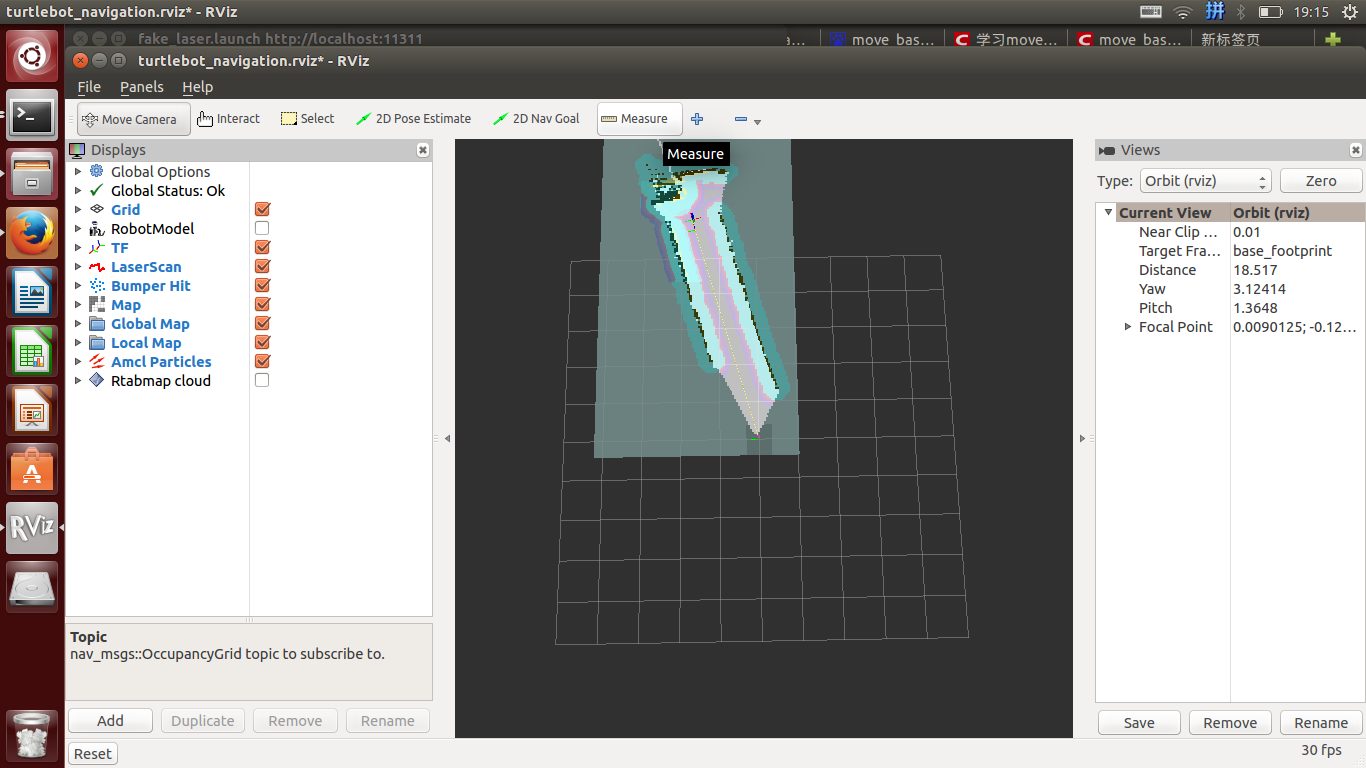Disable the LaserScan display checkbox

(262, 267)
